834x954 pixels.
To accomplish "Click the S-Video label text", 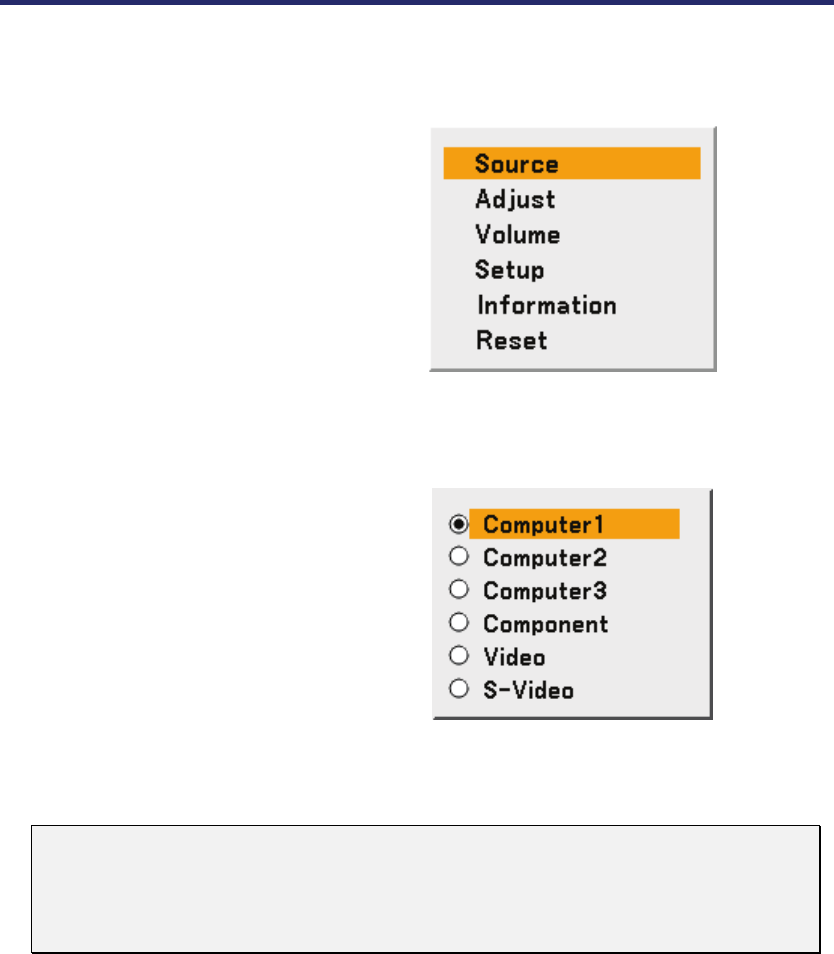I will [x=528, y=690].
